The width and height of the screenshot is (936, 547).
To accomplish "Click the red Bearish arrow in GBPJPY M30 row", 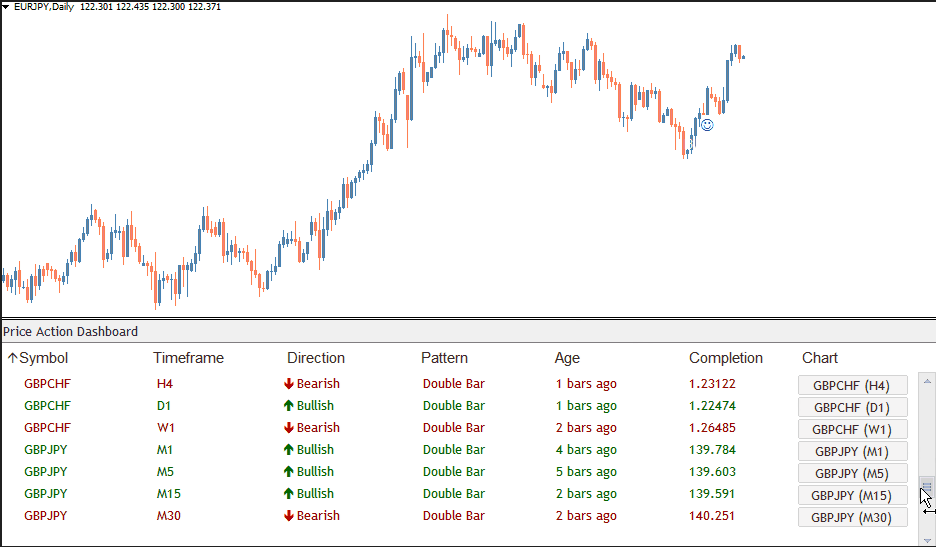I will tap(289, 516).
